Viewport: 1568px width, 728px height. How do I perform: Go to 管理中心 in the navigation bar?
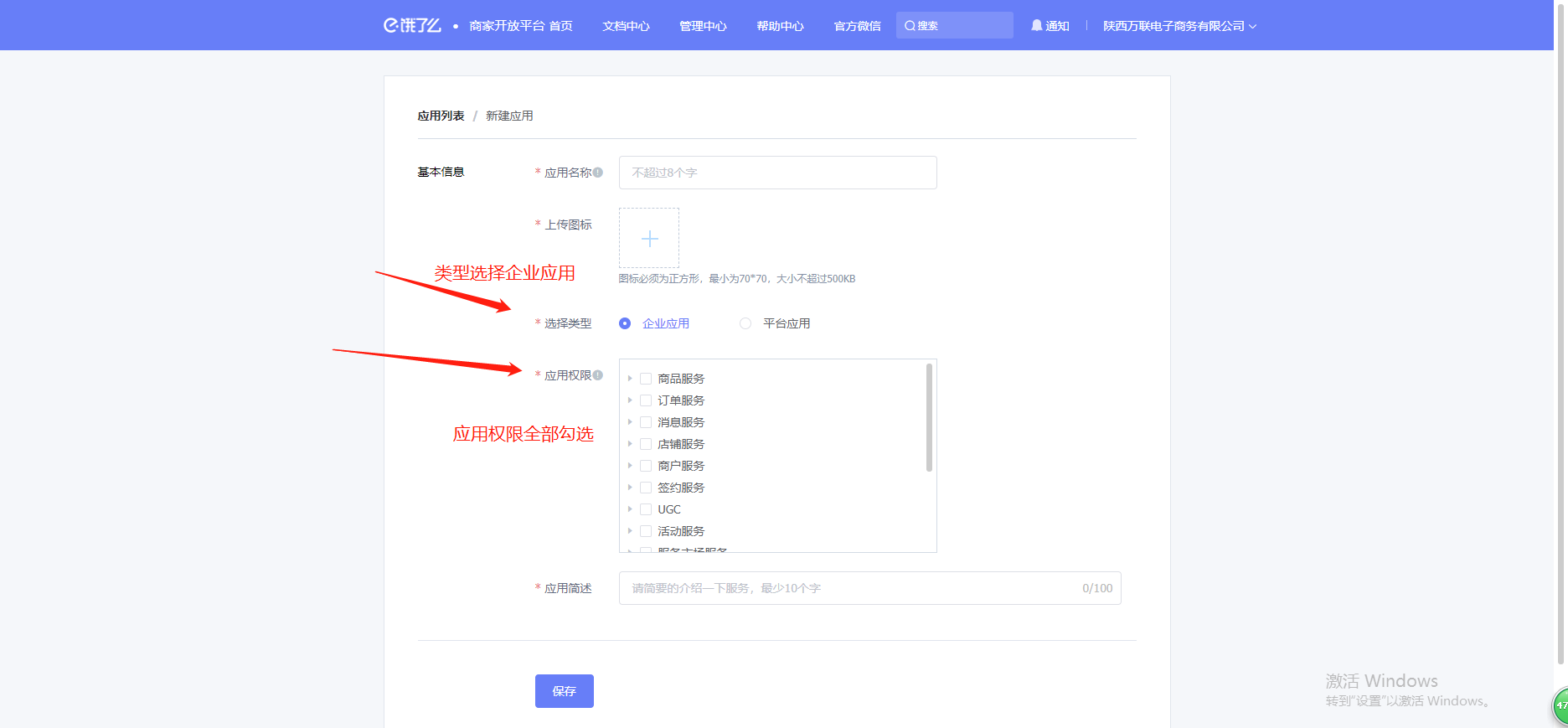pos(703,26)
